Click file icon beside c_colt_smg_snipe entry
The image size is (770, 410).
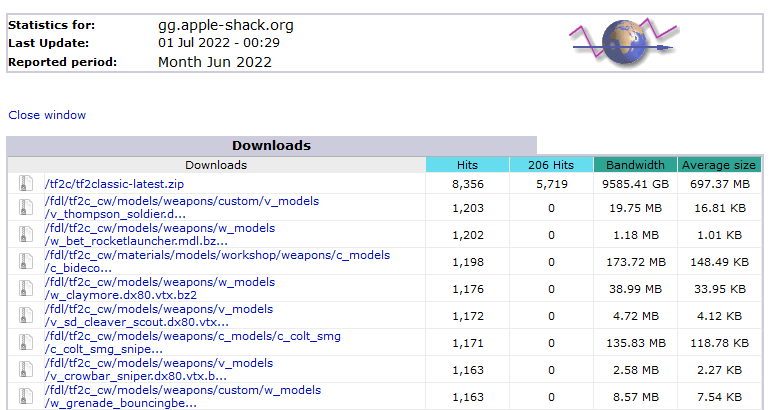26,342
